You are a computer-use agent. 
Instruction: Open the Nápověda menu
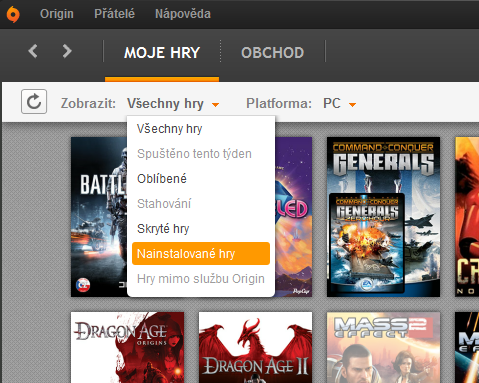point(183,14)
